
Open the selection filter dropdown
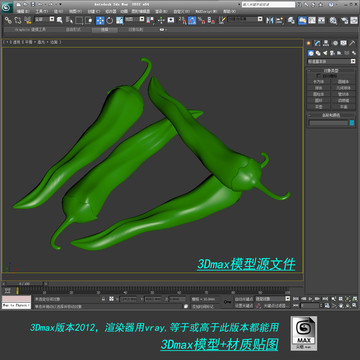pos(44,19)
